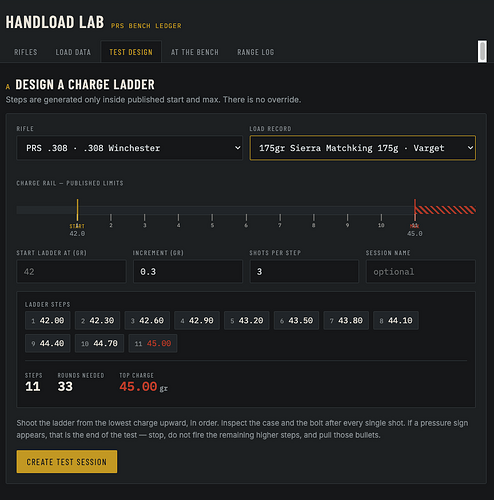
Task: Click ladder step 5 chip 43.20
Action: [x=247, y=321]
